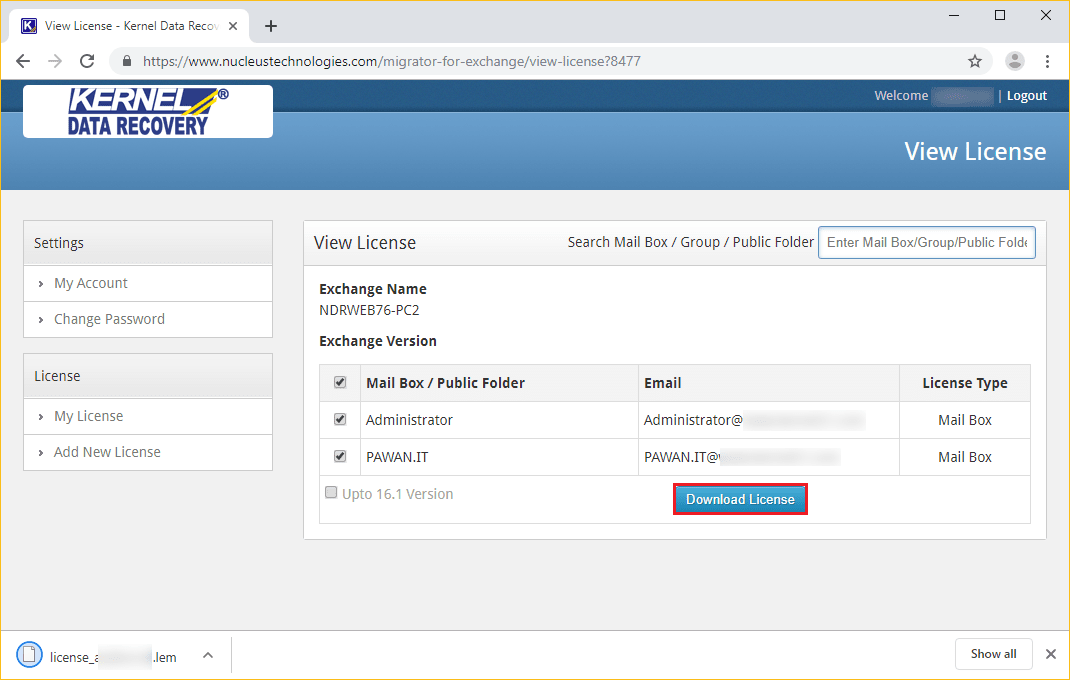Go back using the browser back arrow
Image resolution: width=1070 pixels, height=680 pixels.
tap(23, 61)
